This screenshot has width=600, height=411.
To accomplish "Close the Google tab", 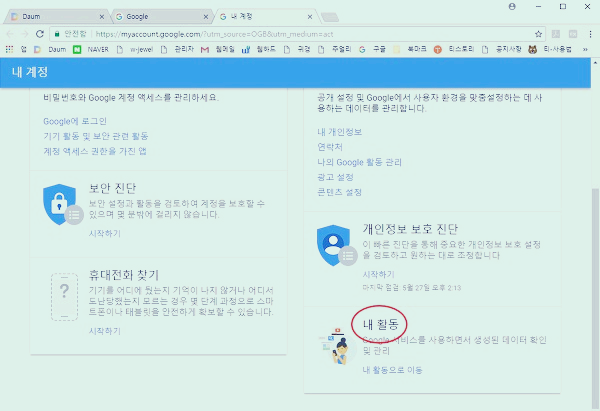I will (x=206, y=17).
